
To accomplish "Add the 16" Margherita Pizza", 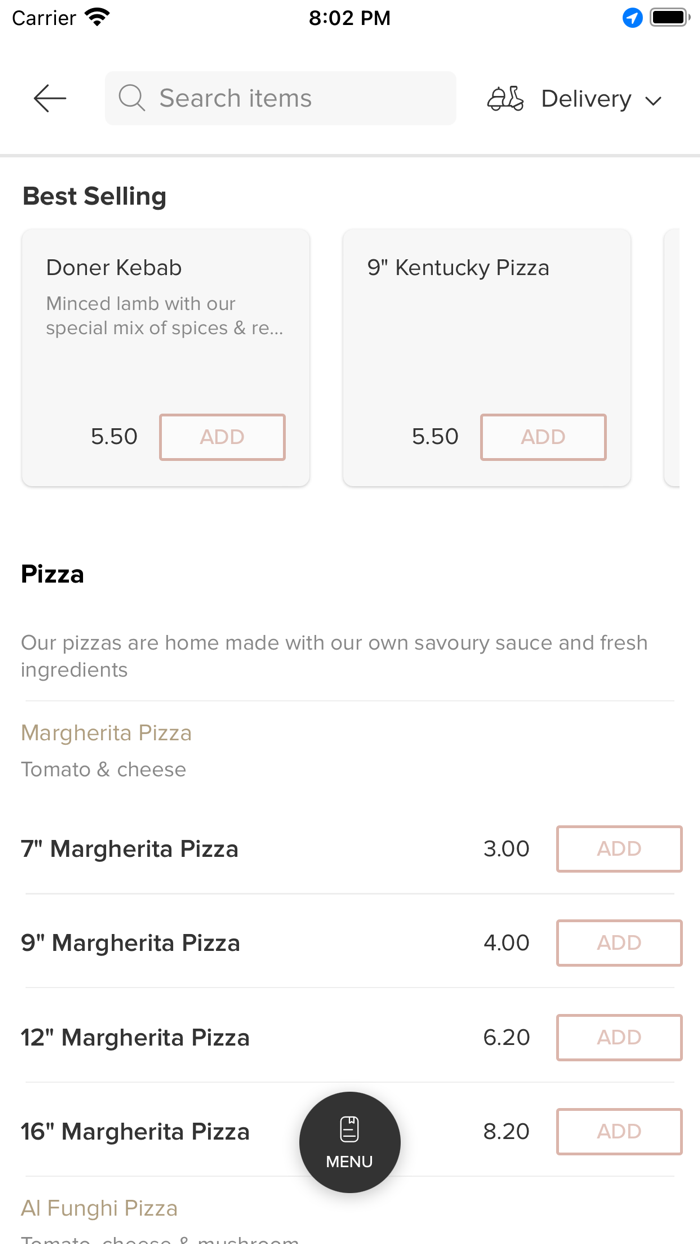I will (618, 1131).
